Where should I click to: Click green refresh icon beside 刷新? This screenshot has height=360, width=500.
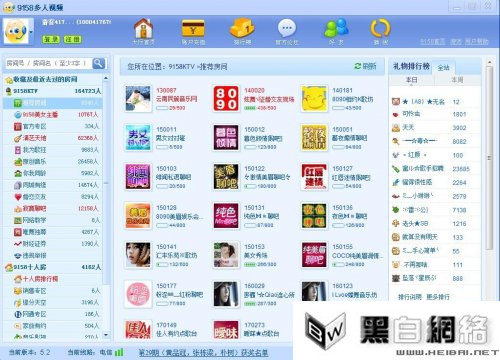[358, 66]
